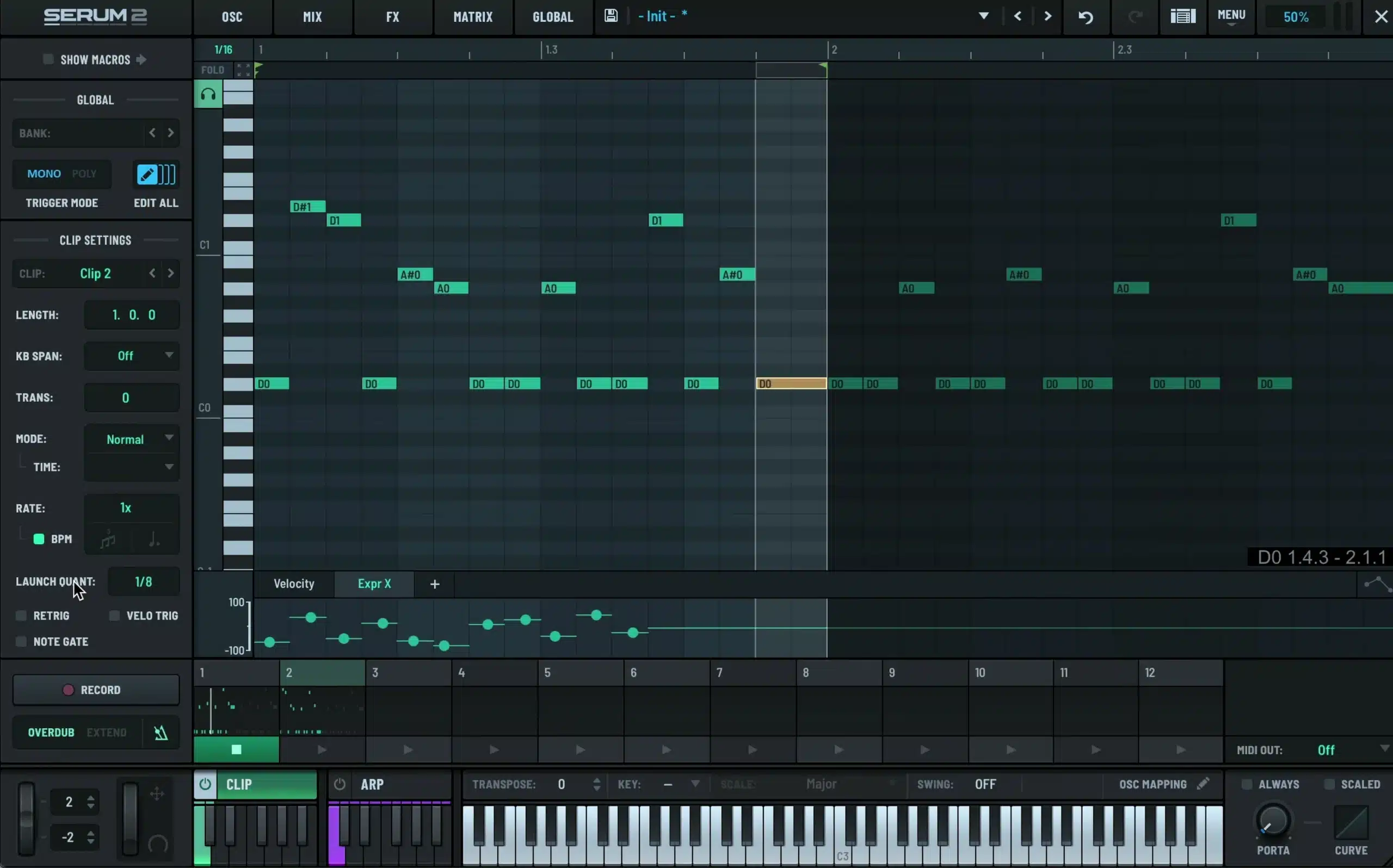Screen dimensions: 1393x868
Task: Enable the NOTE GATE checkbox
Action: (21, 641)
